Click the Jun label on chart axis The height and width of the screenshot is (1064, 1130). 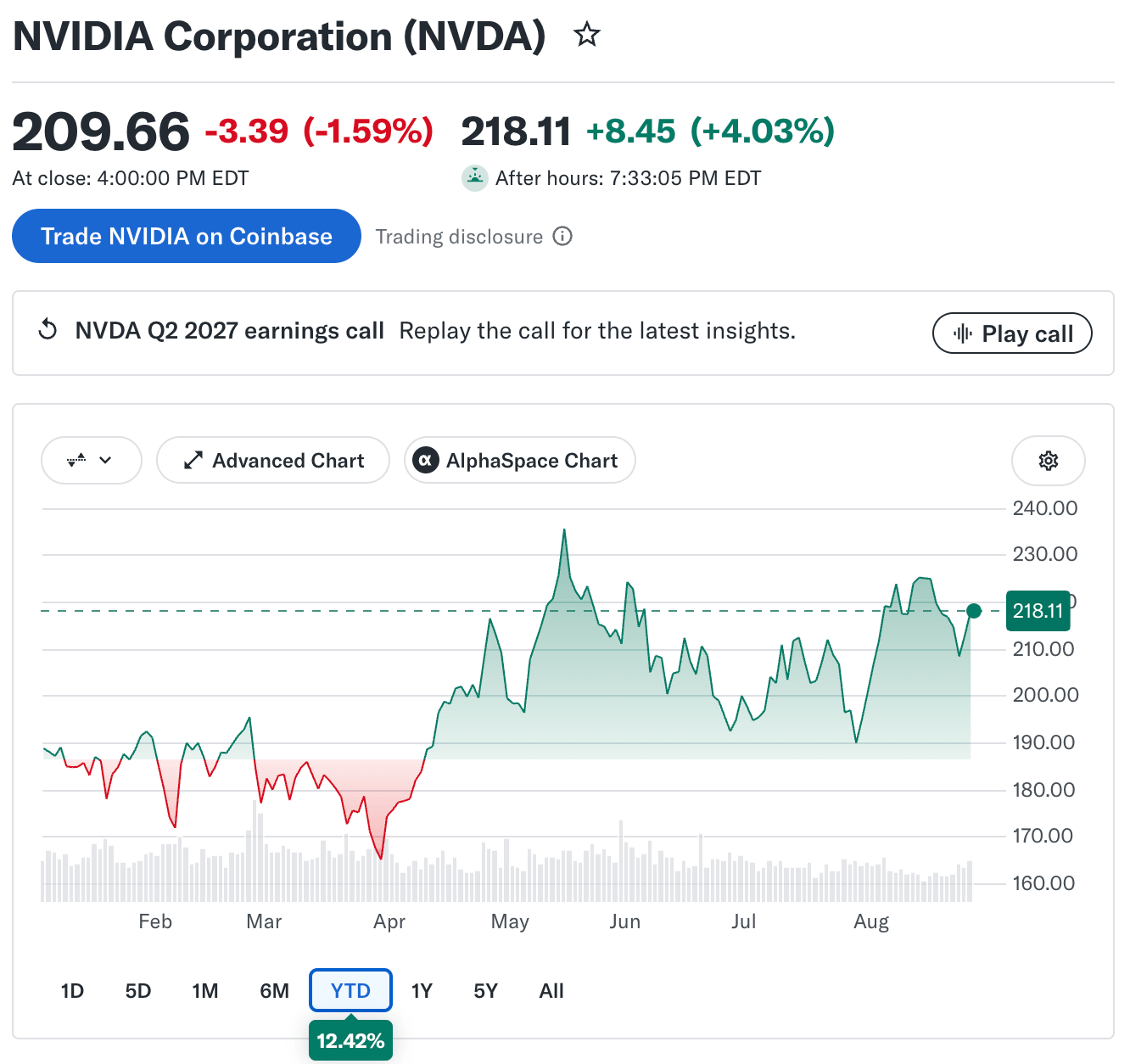625,921
